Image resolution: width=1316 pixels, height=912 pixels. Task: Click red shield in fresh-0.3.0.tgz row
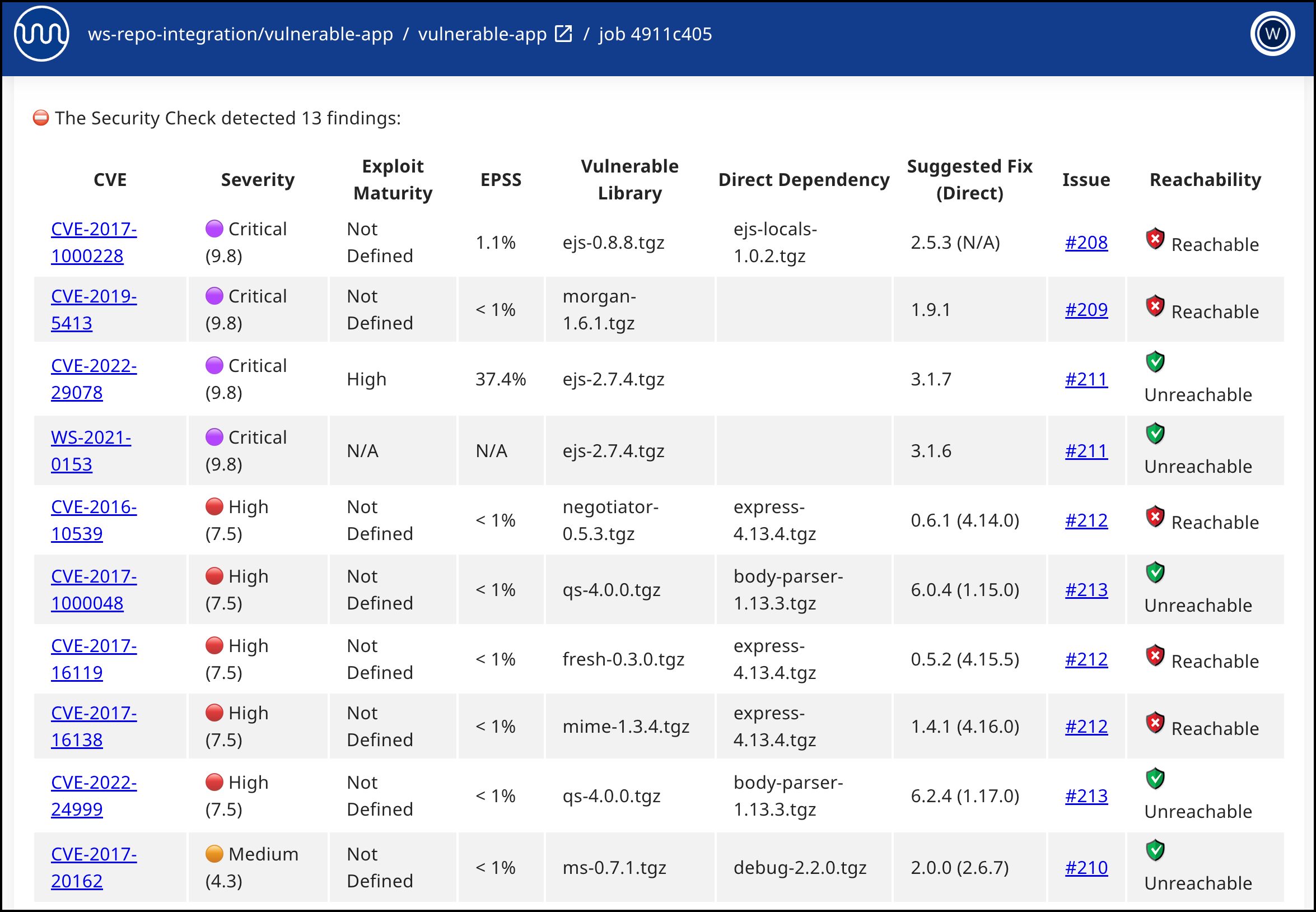click(1155, 656)
